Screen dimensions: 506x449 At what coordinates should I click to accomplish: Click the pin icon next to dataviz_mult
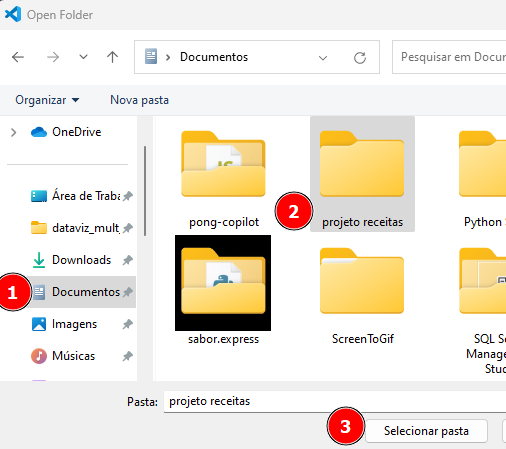tap(128, 228)
